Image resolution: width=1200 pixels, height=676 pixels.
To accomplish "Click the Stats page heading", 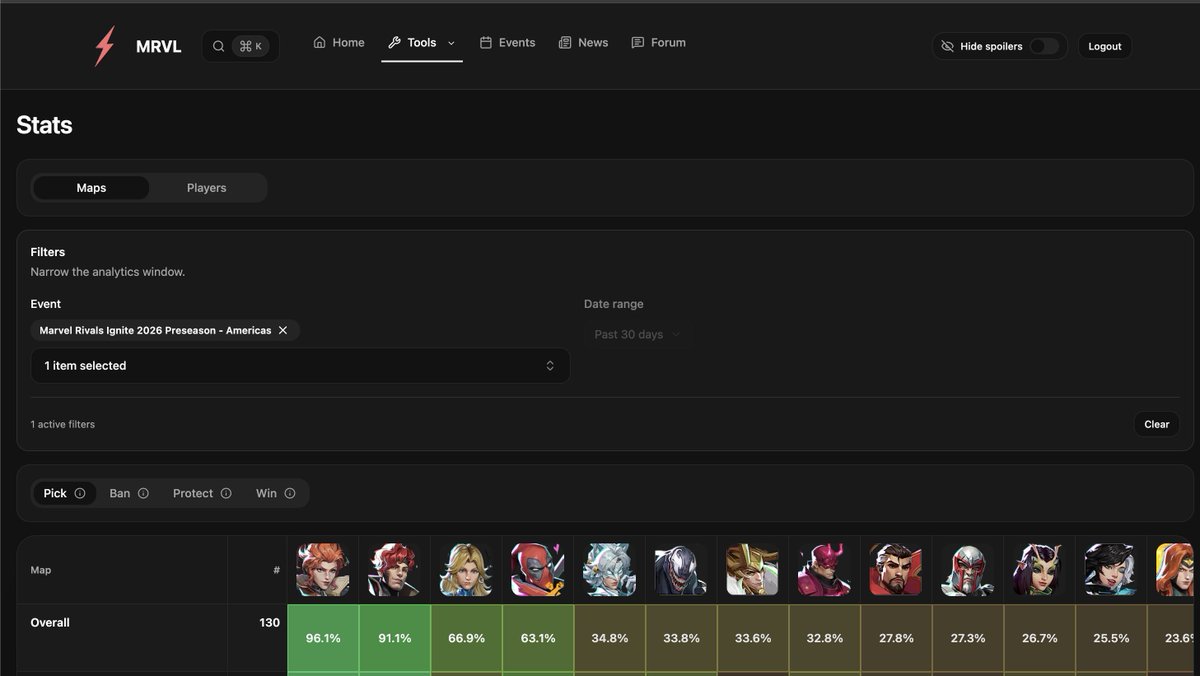I will [44, 125].
